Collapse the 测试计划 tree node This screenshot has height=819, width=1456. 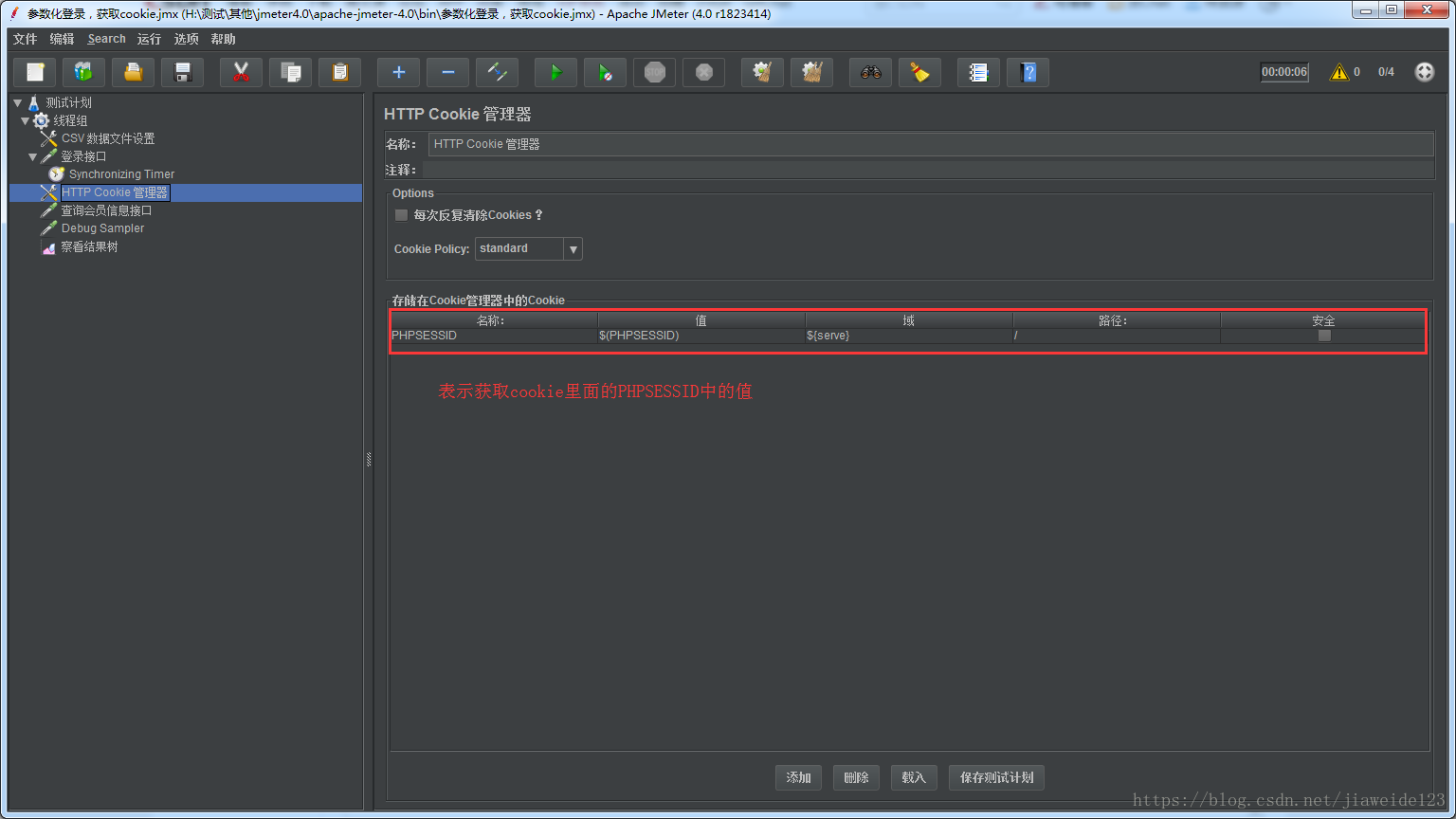click(x=18, y=102)
